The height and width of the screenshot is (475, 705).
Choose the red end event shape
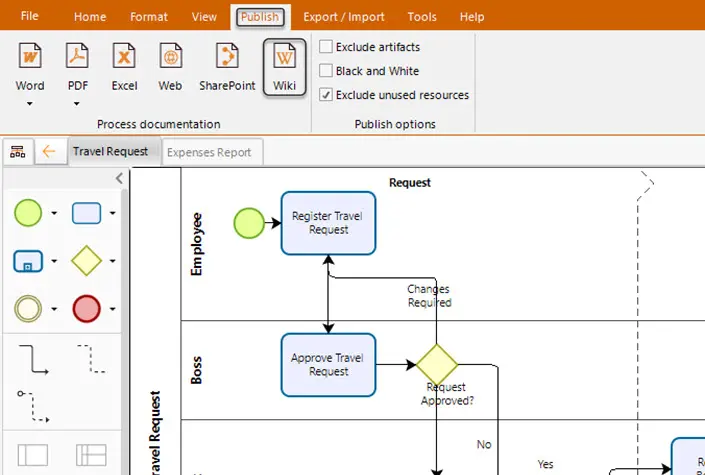86,309
